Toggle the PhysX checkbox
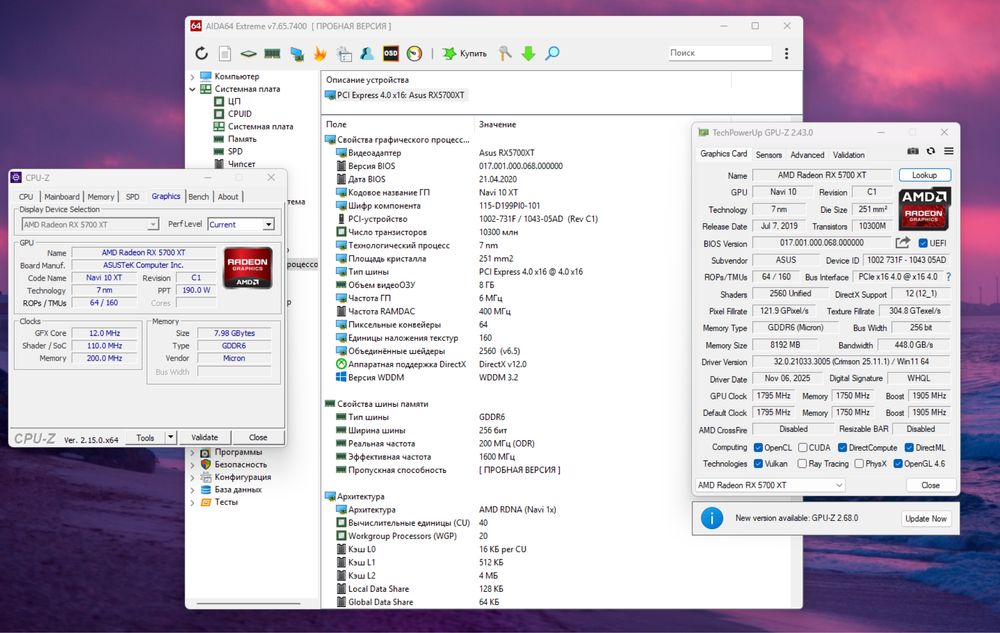The image size is (1000, 633). point(859,463)
